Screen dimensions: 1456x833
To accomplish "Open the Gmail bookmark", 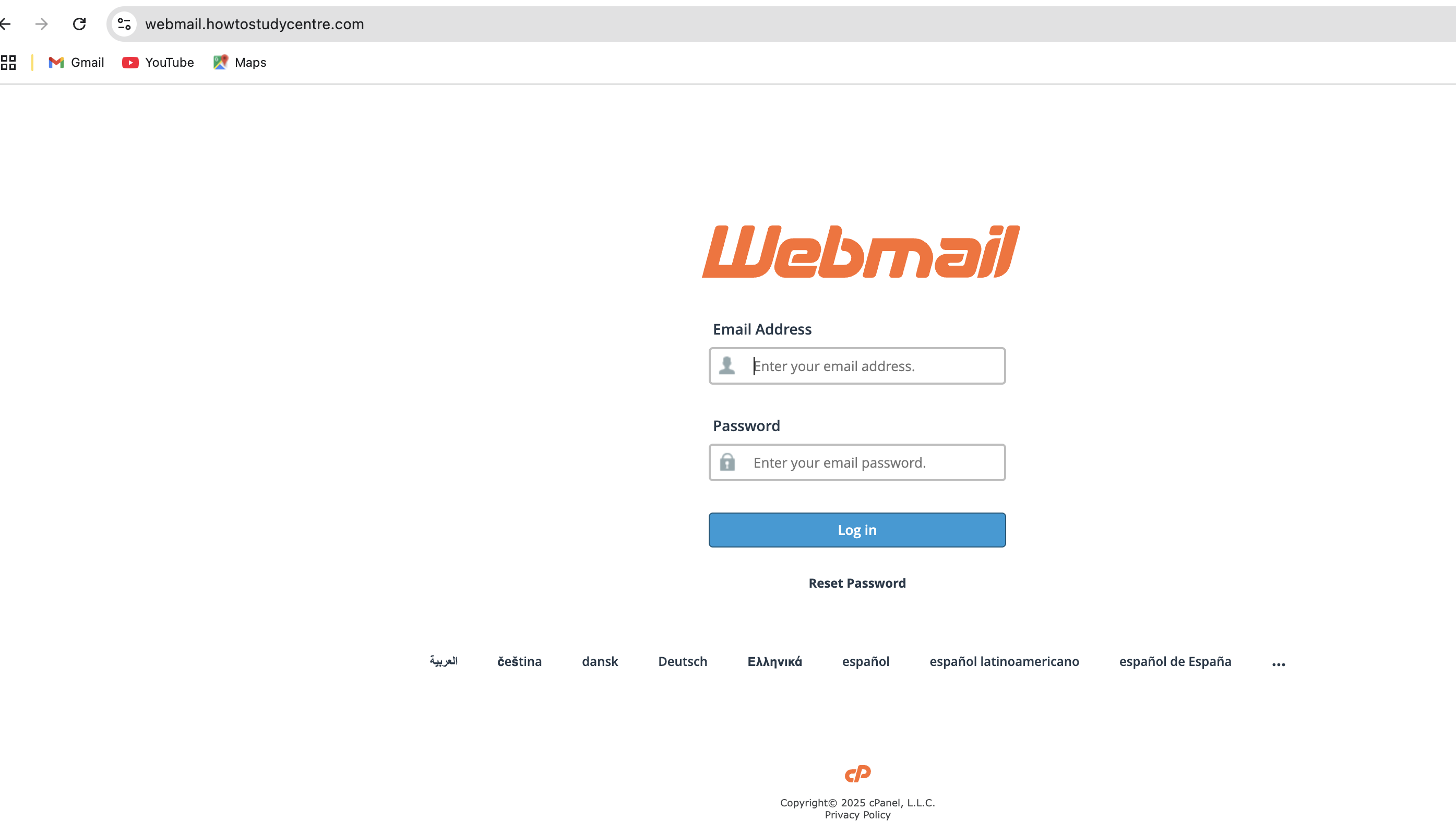I will click(76, 62).
